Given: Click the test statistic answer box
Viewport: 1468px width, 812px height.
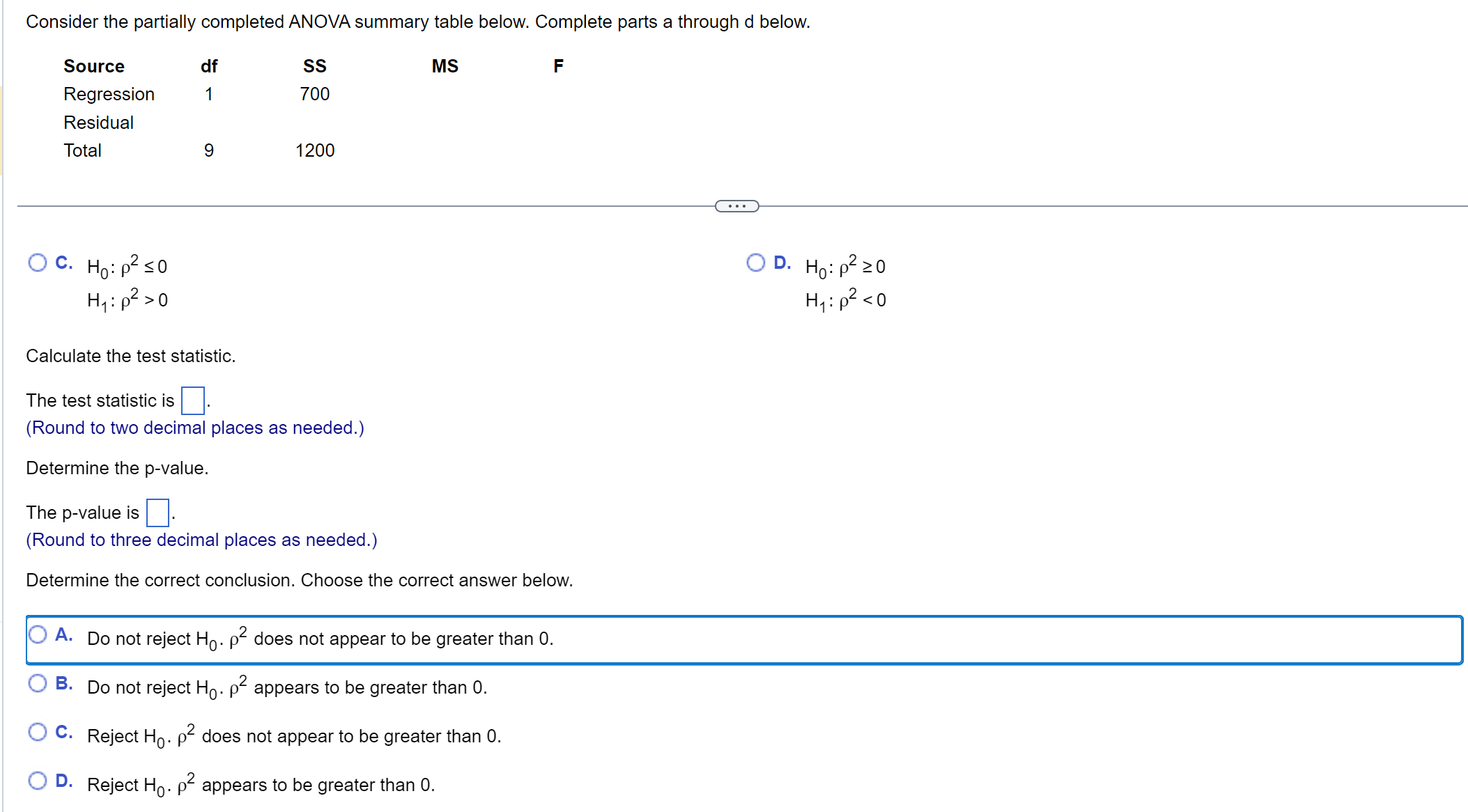Looking at the screenshot, I should tap(191, 401).
